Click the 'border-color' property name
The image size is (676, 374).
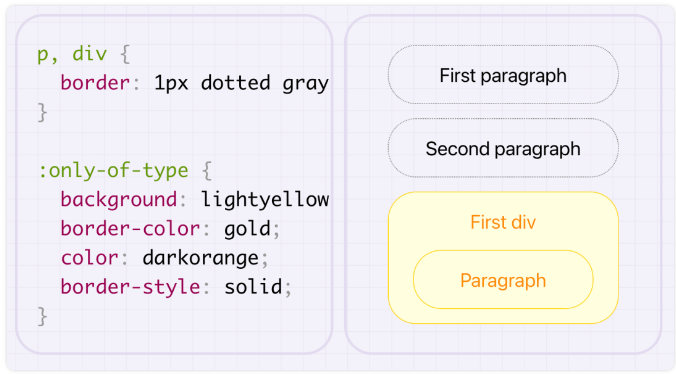[130, 228]
